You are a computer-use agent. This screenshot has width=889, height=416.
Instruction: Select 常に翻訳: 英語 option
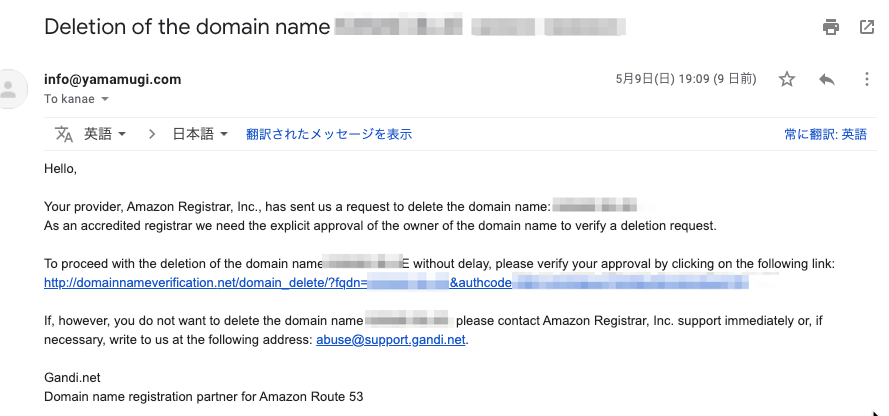coord(826,134)
